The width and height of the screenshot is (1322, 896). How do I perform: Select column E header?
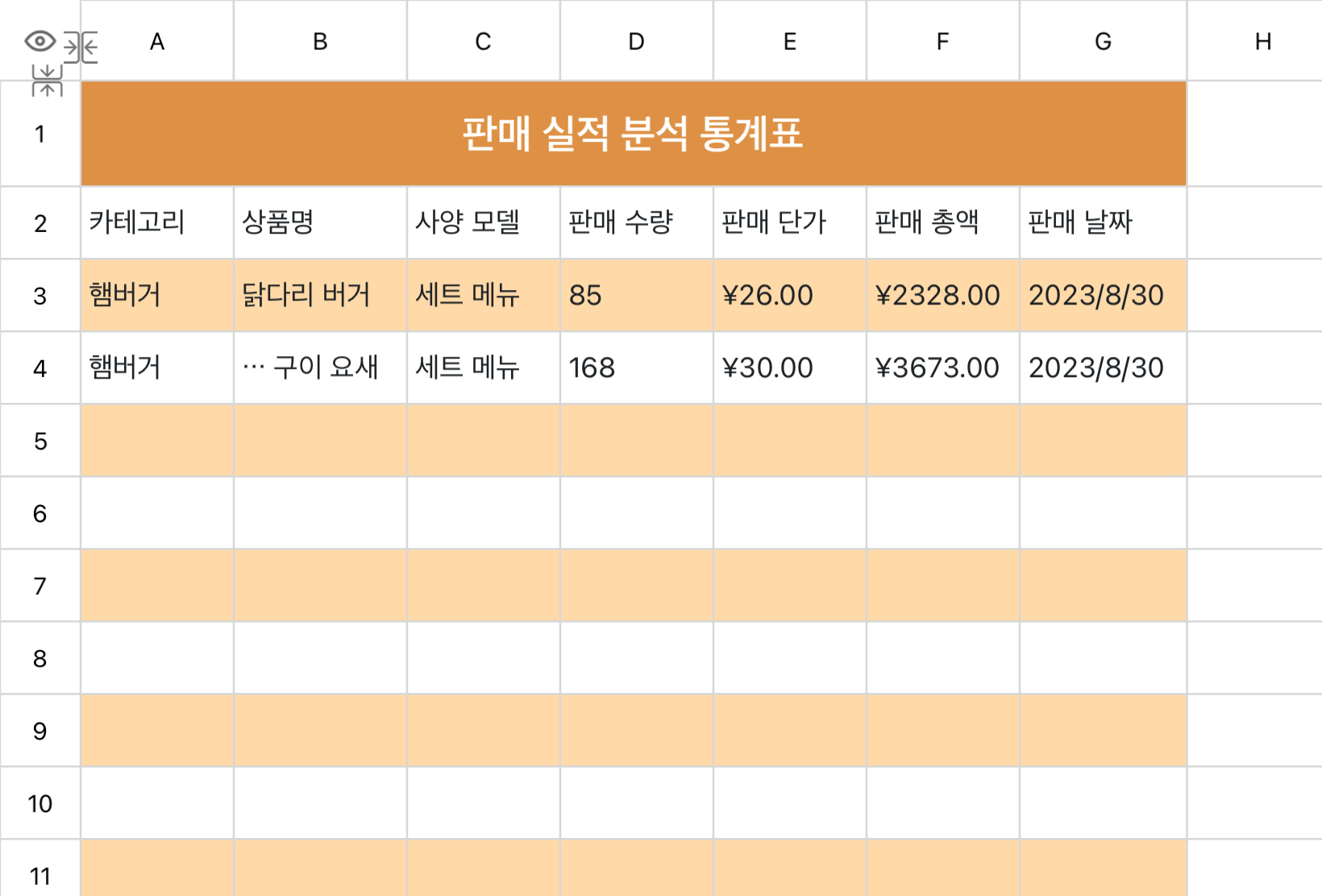click(x=789, y=41)
